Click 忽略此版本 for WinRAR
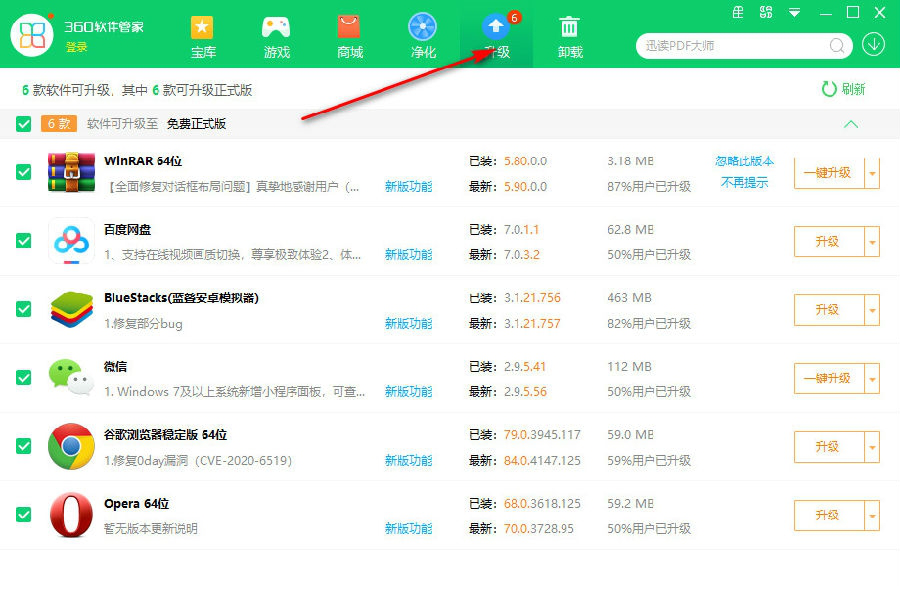The width and height of the screenshot is (900, 609). click(744, 161)
